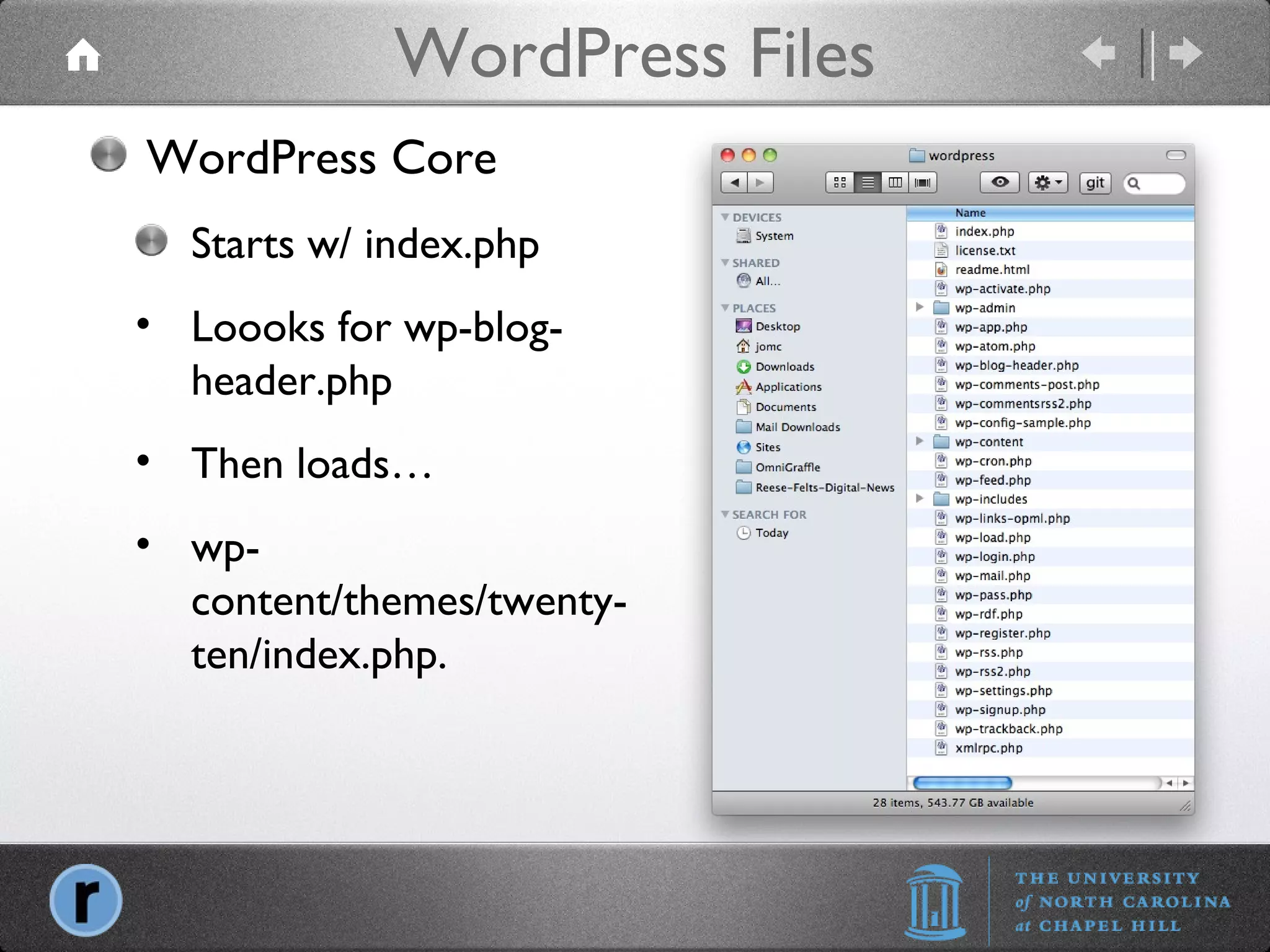Select wp-cron.php file
The width and height of the screenshot is (1270, 952).
tap(1050, 461)
